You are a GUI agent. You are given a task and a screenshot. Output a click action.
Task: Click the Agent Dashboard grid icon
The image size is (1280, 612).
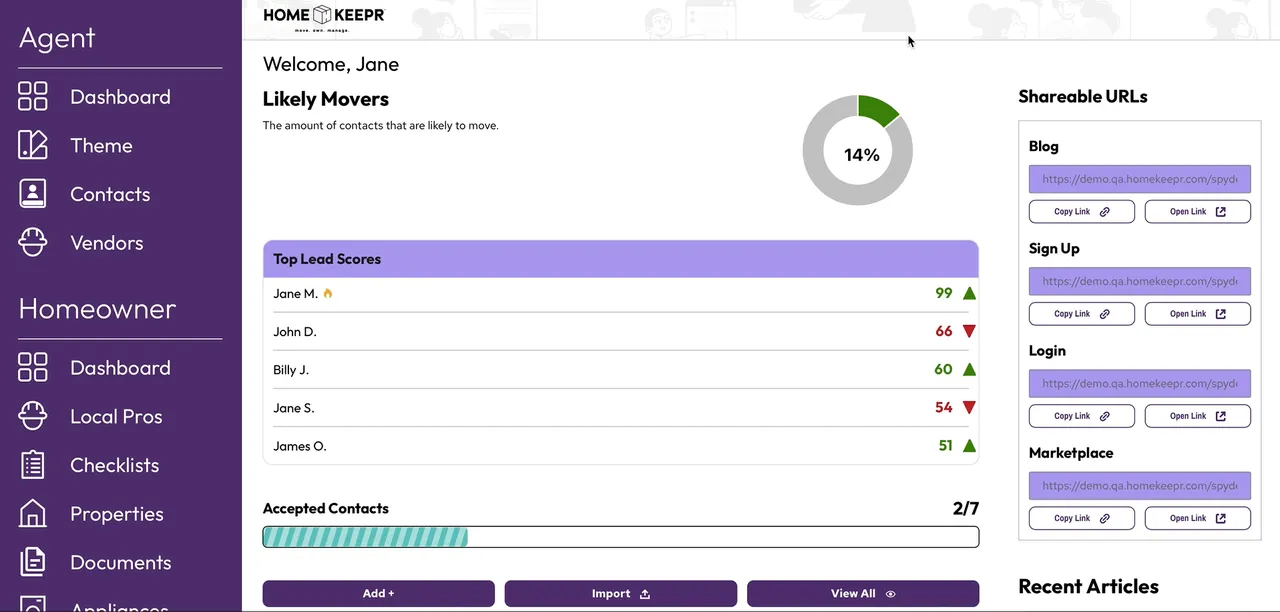[x=33, y=96]
